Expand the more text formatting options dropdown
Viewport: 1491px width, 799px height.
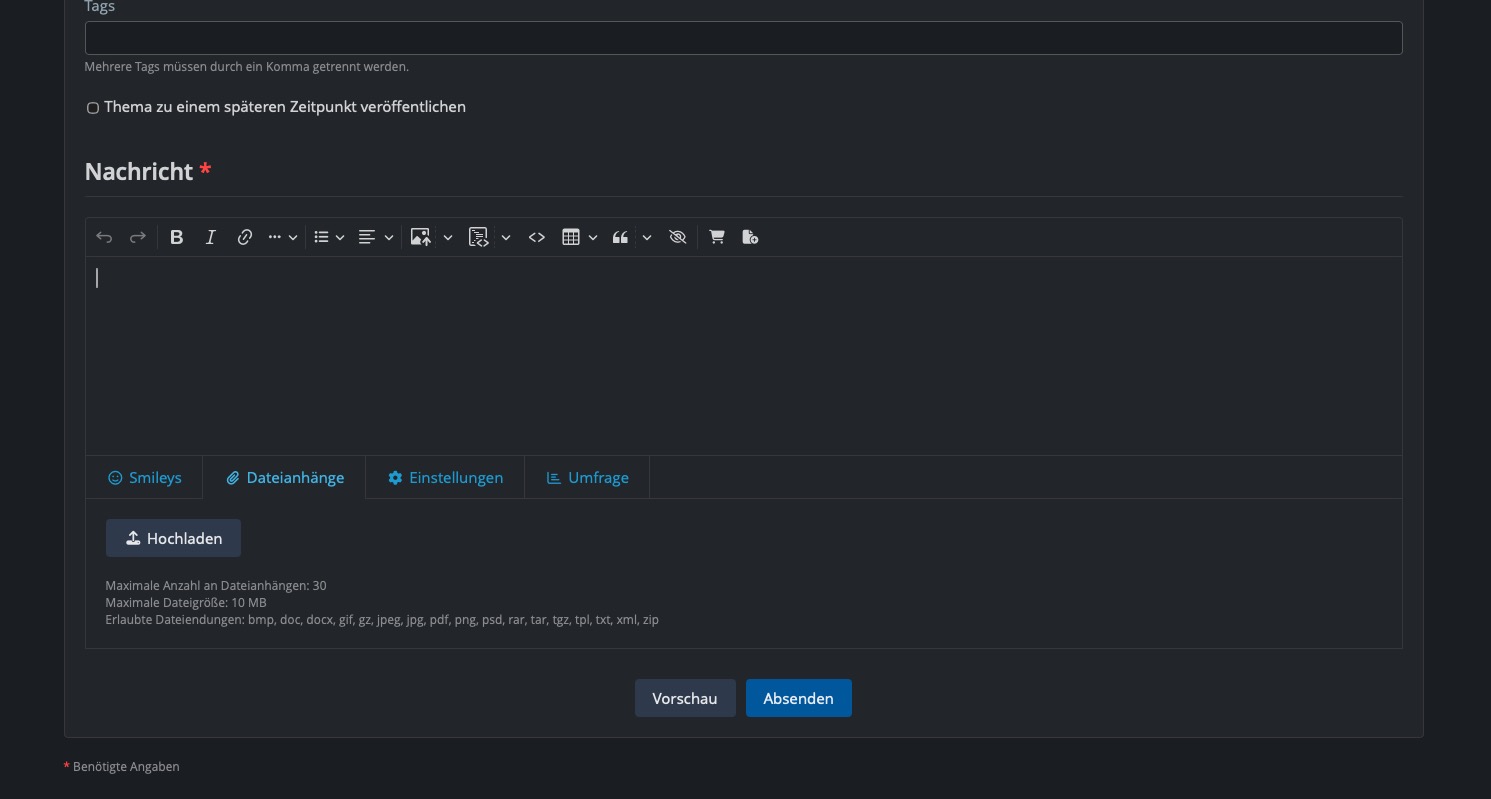[x=283, y=237]
